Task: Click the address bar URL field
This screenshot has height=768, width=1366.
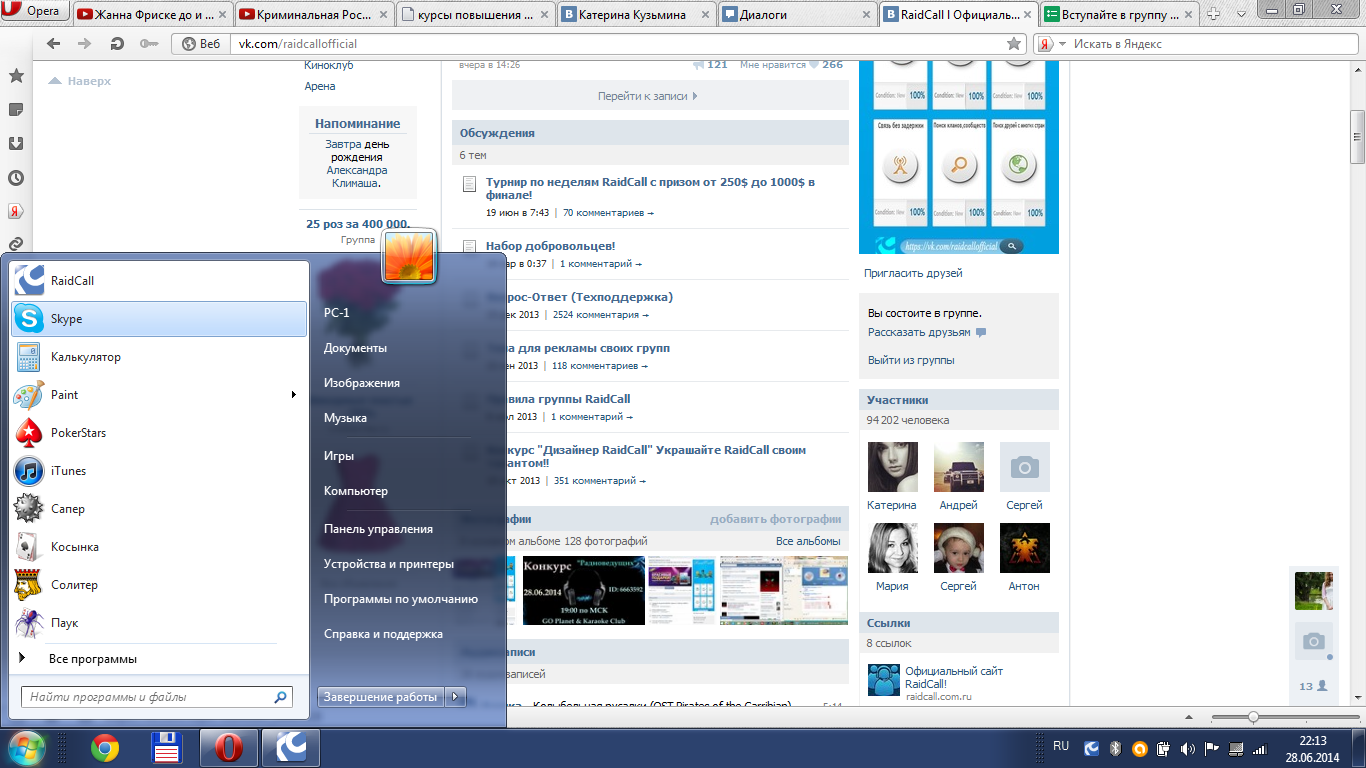Action: tap(615, 44)
